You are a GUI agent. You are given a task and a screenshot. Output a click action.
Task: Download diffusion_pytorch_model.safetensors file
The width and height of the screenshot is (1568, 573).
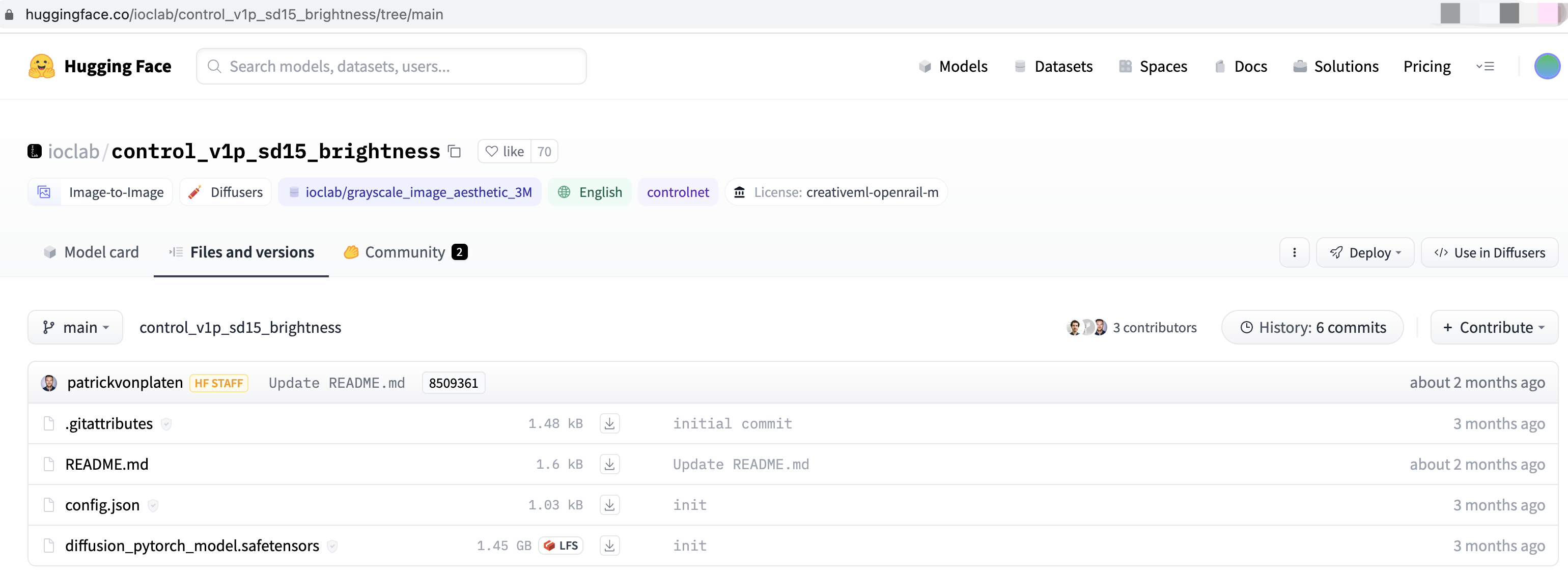tap(609, 546)
